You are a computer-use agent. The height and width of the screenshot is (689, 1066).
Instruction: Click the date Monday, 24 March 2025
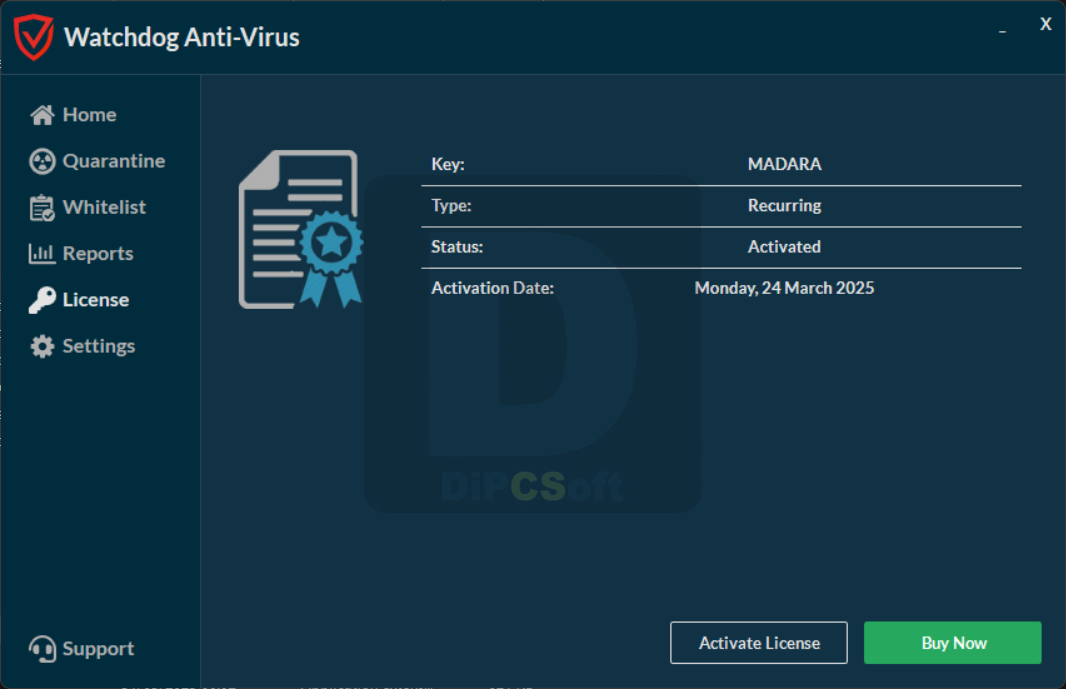(x=785, y=288)
